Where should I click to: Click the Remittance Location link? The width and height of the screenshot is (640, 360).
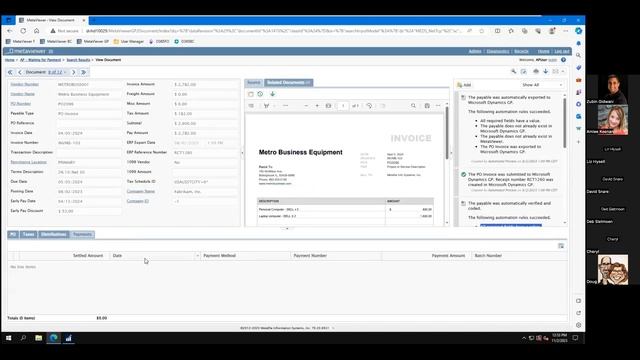point(29,162)
